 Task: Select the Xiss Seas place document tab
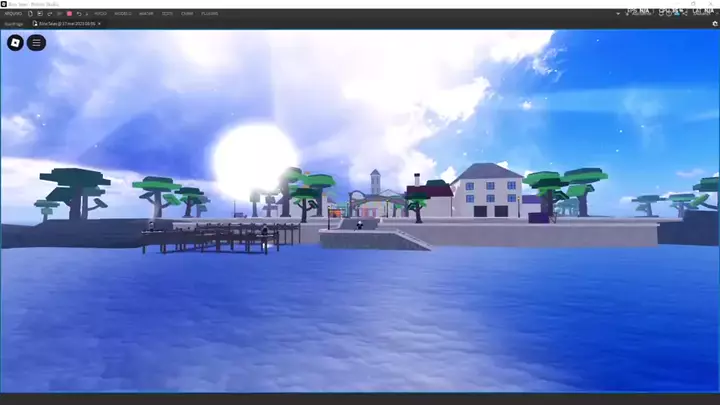63,23
